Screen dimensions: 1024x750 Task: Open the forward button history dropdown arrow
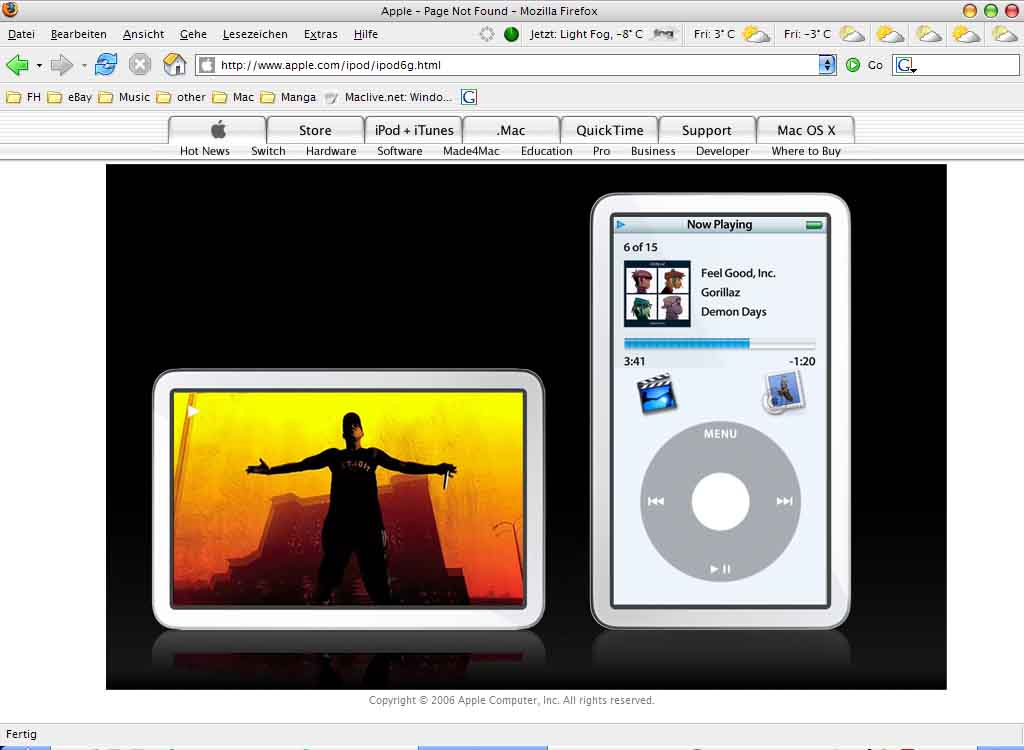click(x=84, y=65)
